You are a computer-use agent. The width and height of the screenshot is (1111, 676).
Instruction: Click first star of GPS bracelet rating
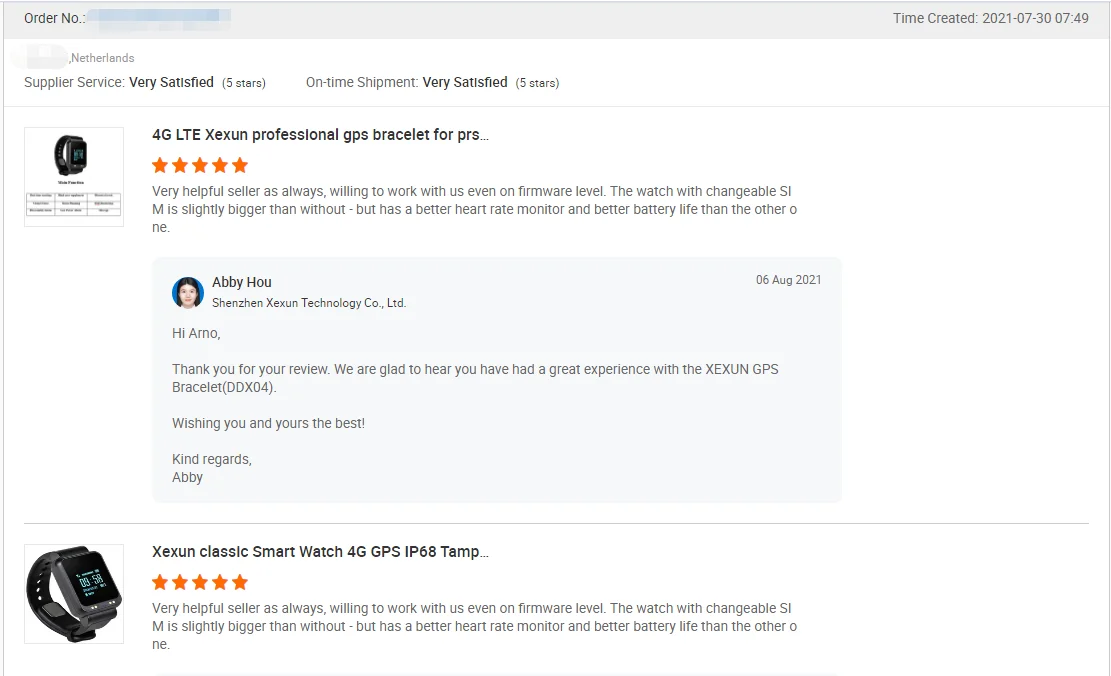(x=160, y=166)
